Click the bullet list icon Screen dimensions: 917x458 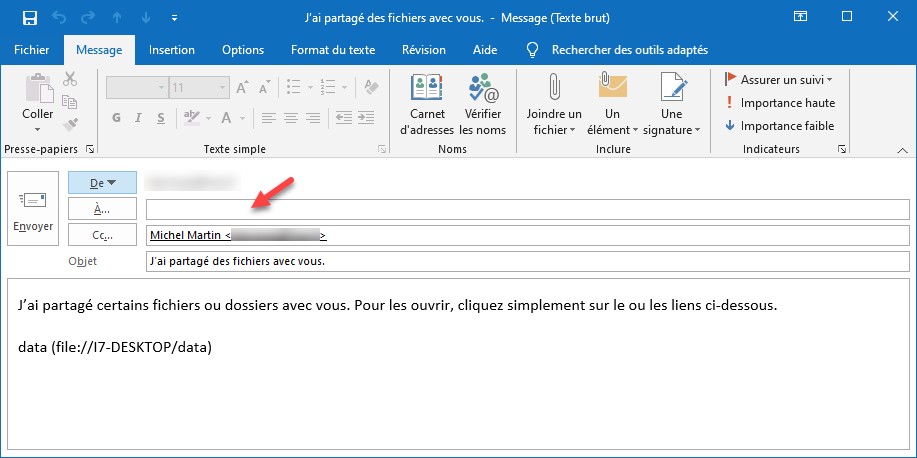click(x=294, y=88)
